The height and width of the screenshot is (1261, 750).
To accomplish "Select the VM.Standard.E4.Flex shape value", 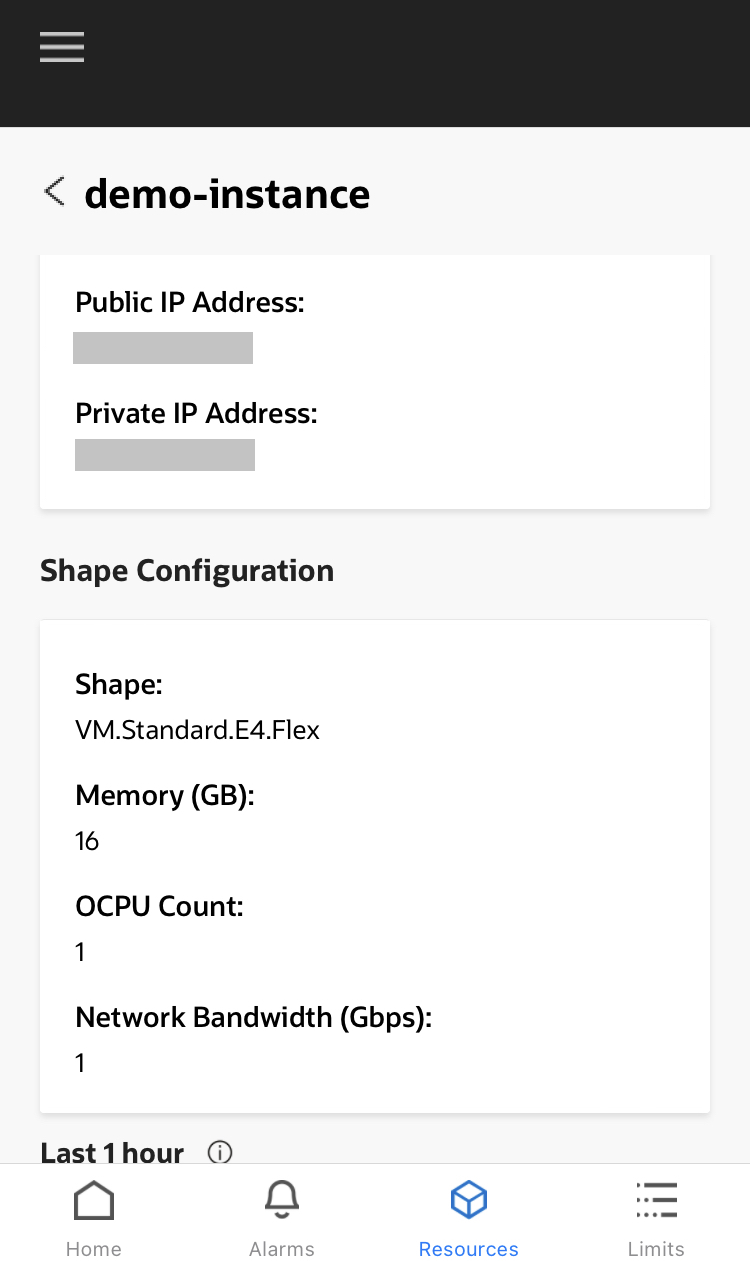I will [197, 730].
